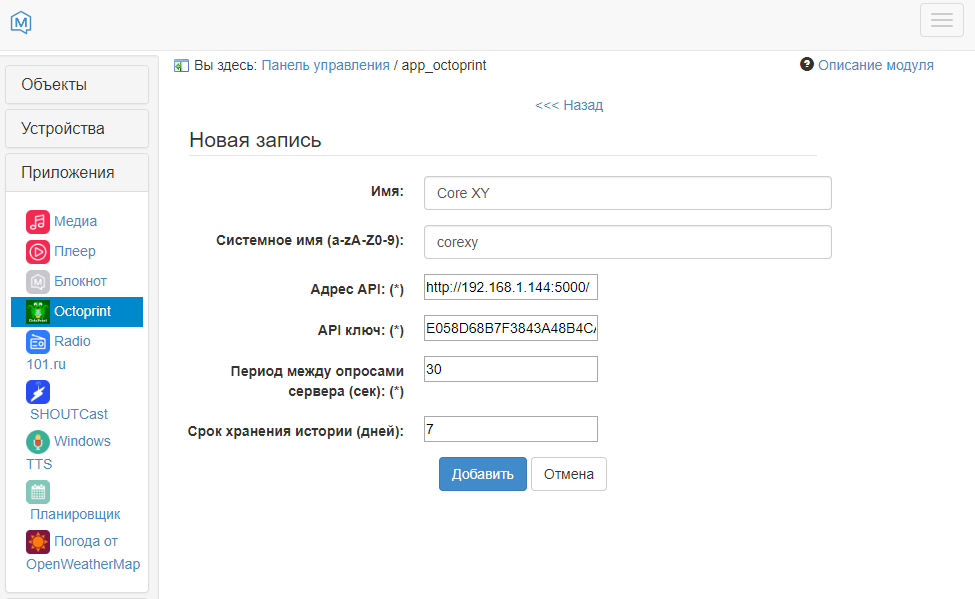Go back via the <<< Назад link
The height and width of the screenshot is (599, 975).
pos(569,105)
